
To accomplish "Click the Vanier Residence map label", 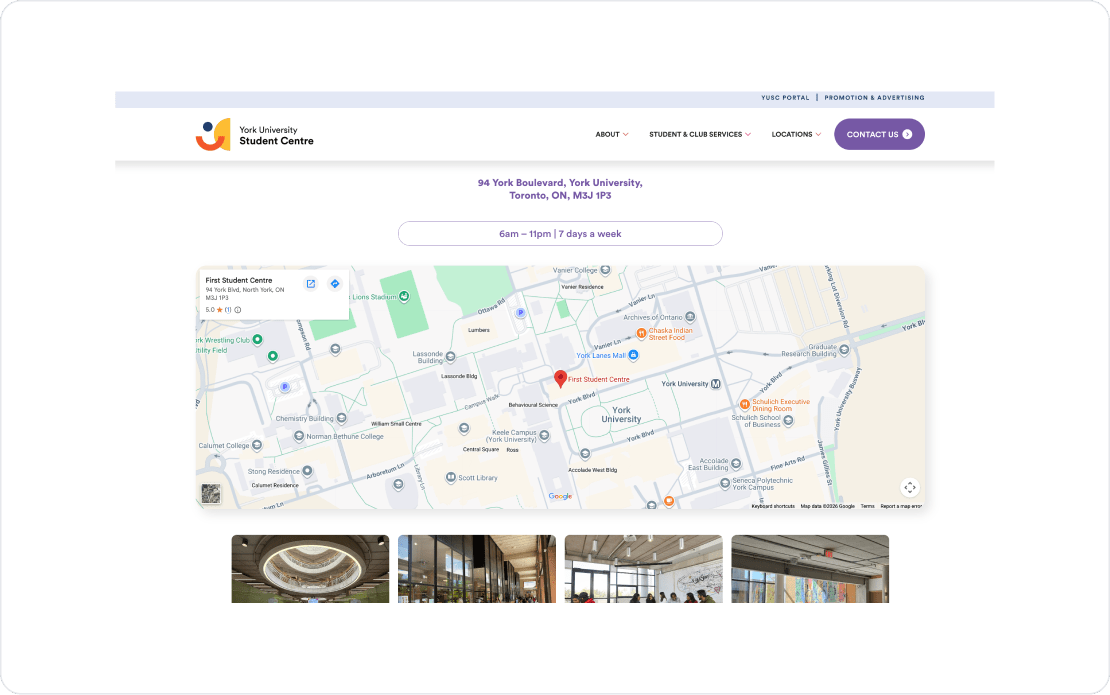I will (582, 287).
